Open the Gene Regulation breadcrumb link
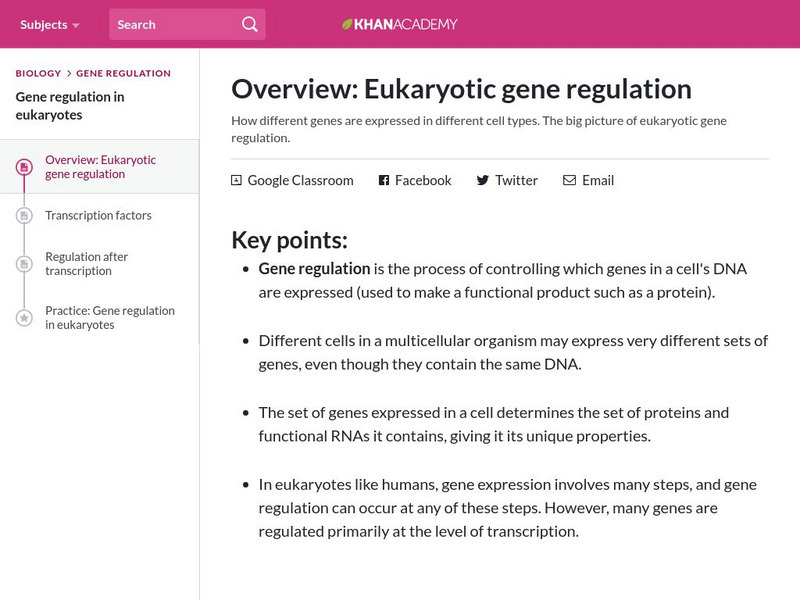Viewport: 800px width, 600px height. point(123,73)
